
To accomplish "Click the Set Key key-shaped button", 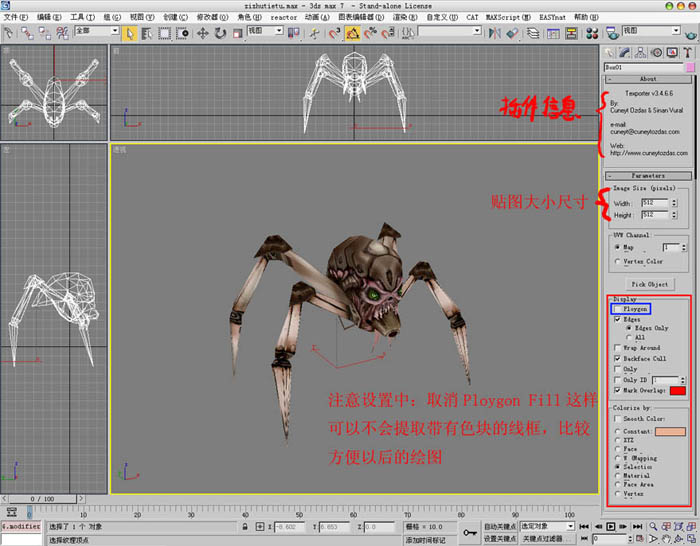I will [x=470, y=533].
